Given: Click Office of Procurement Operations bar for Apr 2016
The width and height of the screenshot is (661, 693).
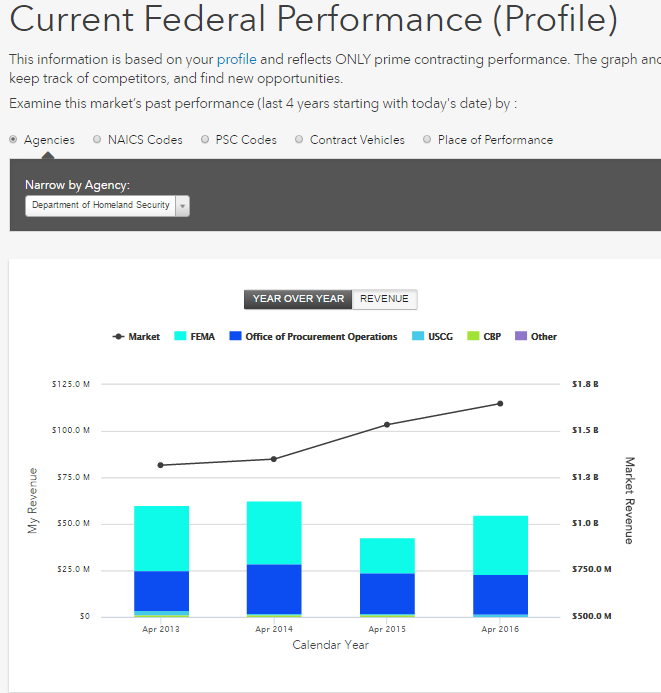Looking at the screenshot, I should [x=501, y=594].
